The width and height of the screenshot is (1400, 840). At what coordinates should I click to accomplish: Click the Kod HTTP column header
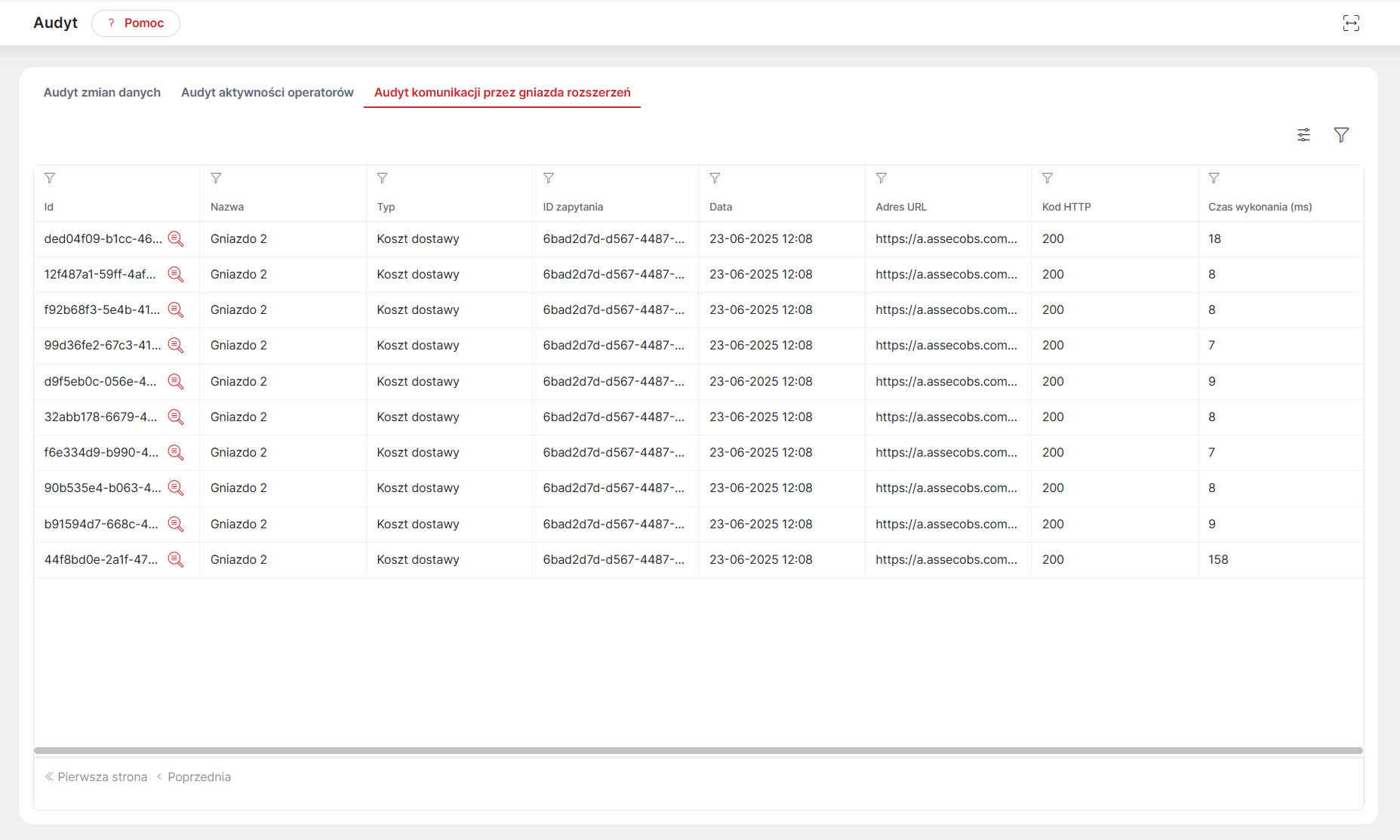[x=1066, y=207]
